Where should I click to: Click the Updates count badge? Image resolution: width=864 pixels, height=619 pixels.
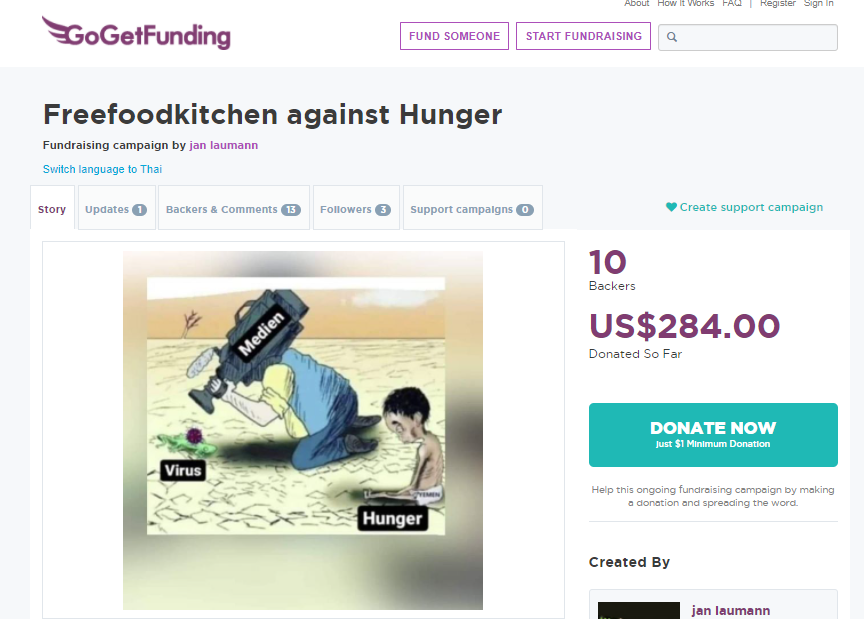(139, 209)
